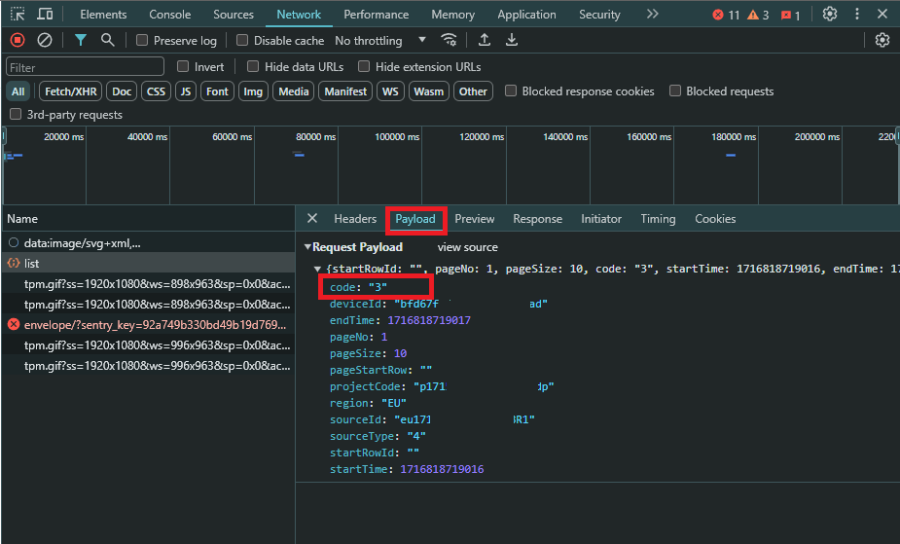Image resolution: width=900 pixels, height=544 pixels.
Task: Click the view source link
Action: coord(467,247)
